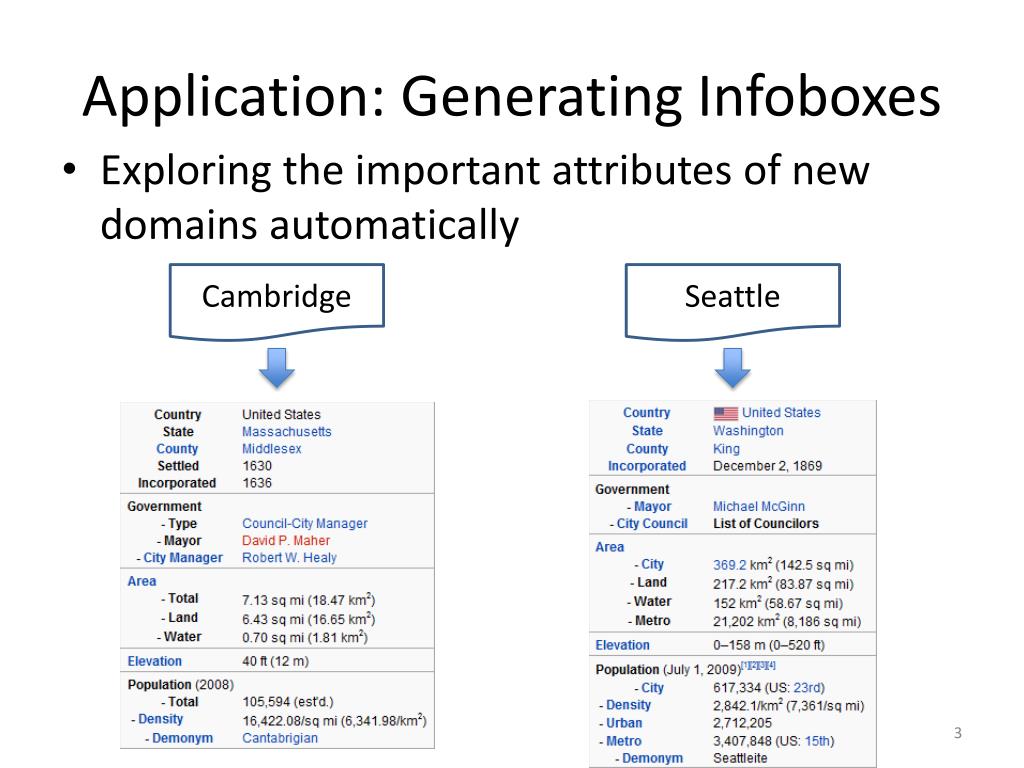Click the Government heading in Cambridge infobox

point(165,507)
